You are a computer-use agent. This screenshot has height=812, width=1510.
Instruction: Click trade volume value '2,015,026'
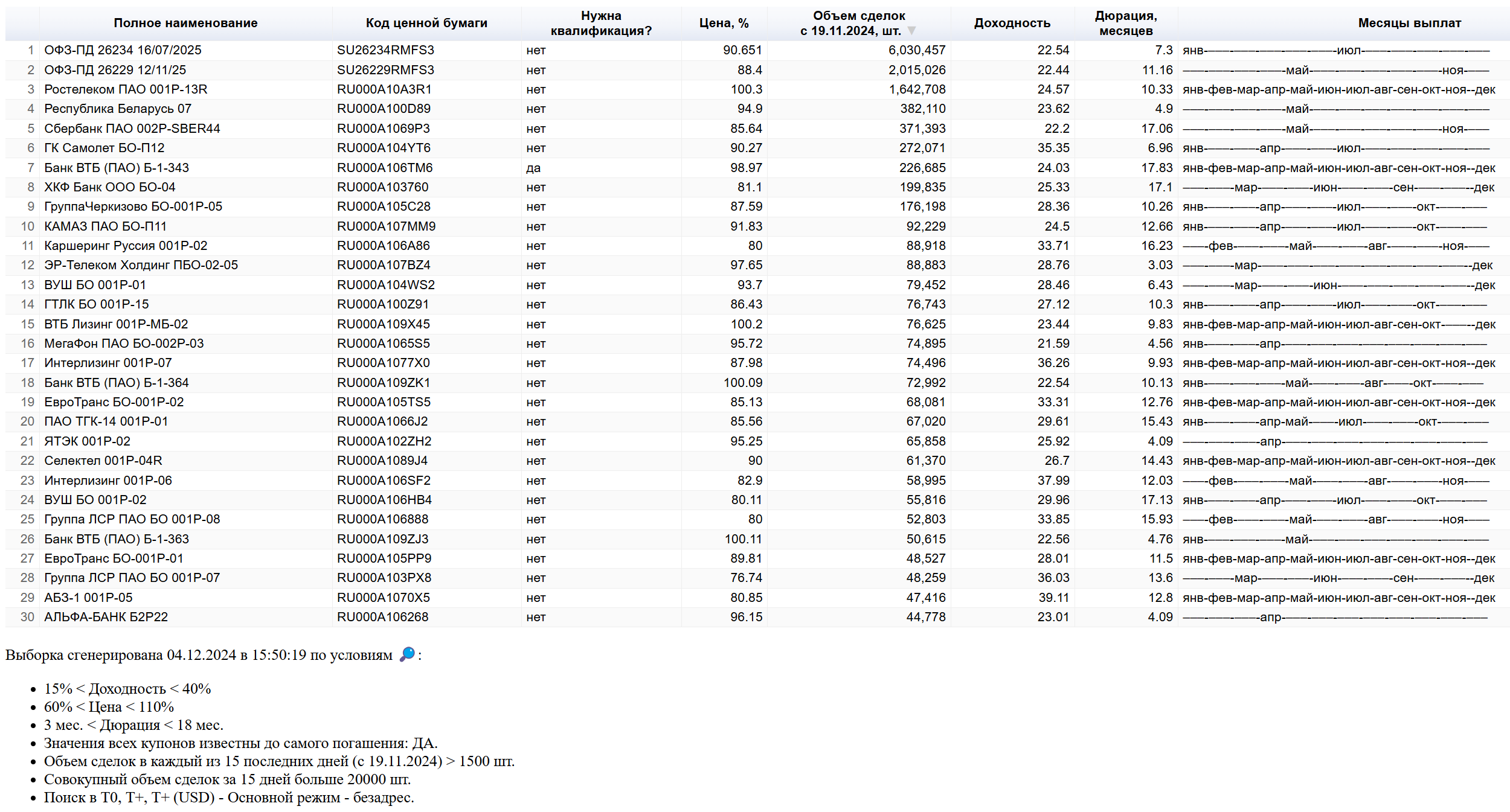click(x=917, y=70)
